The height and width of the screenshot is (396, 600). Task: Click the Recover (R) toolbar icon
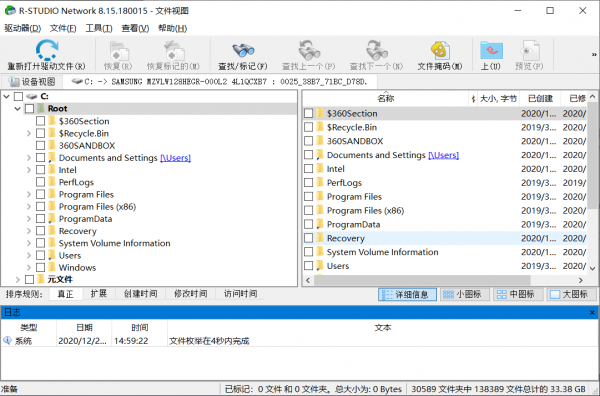(x=119, y=51)
